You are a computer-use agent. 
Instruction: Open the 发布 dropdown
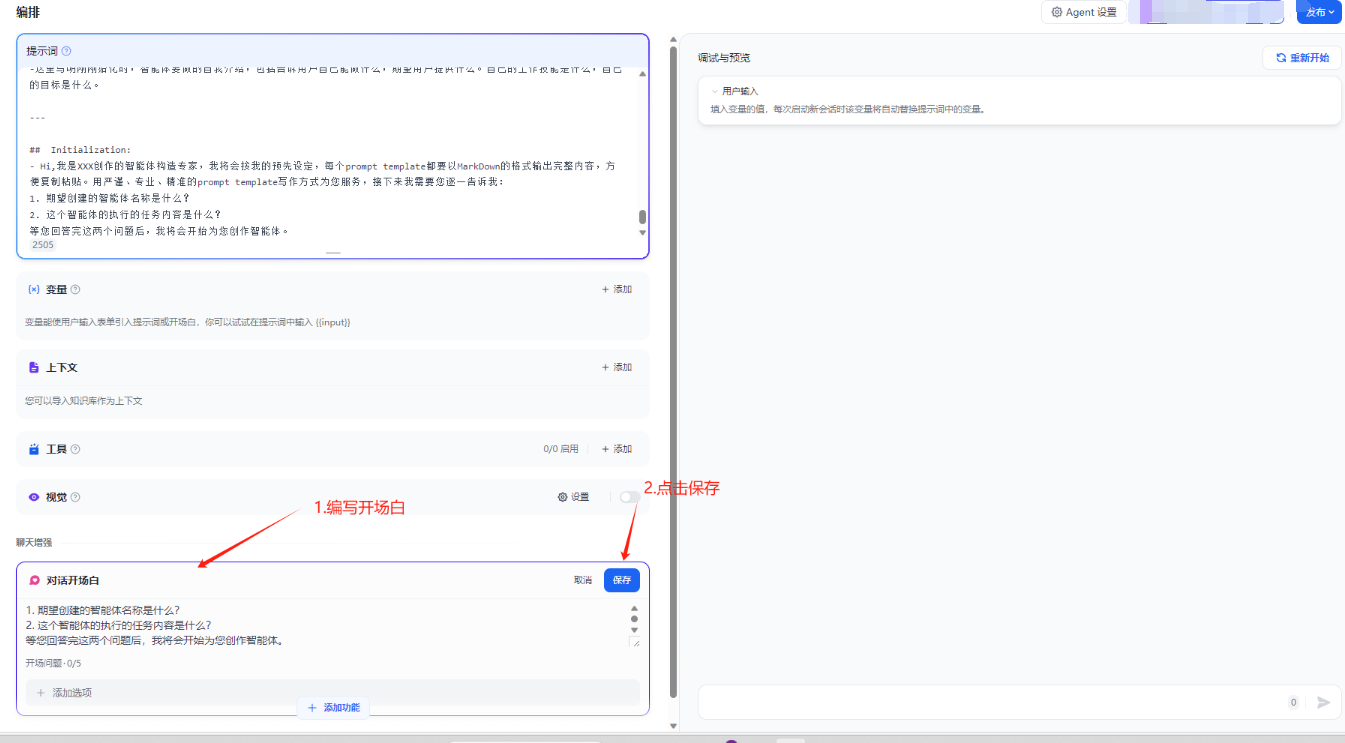[1319, 12]
